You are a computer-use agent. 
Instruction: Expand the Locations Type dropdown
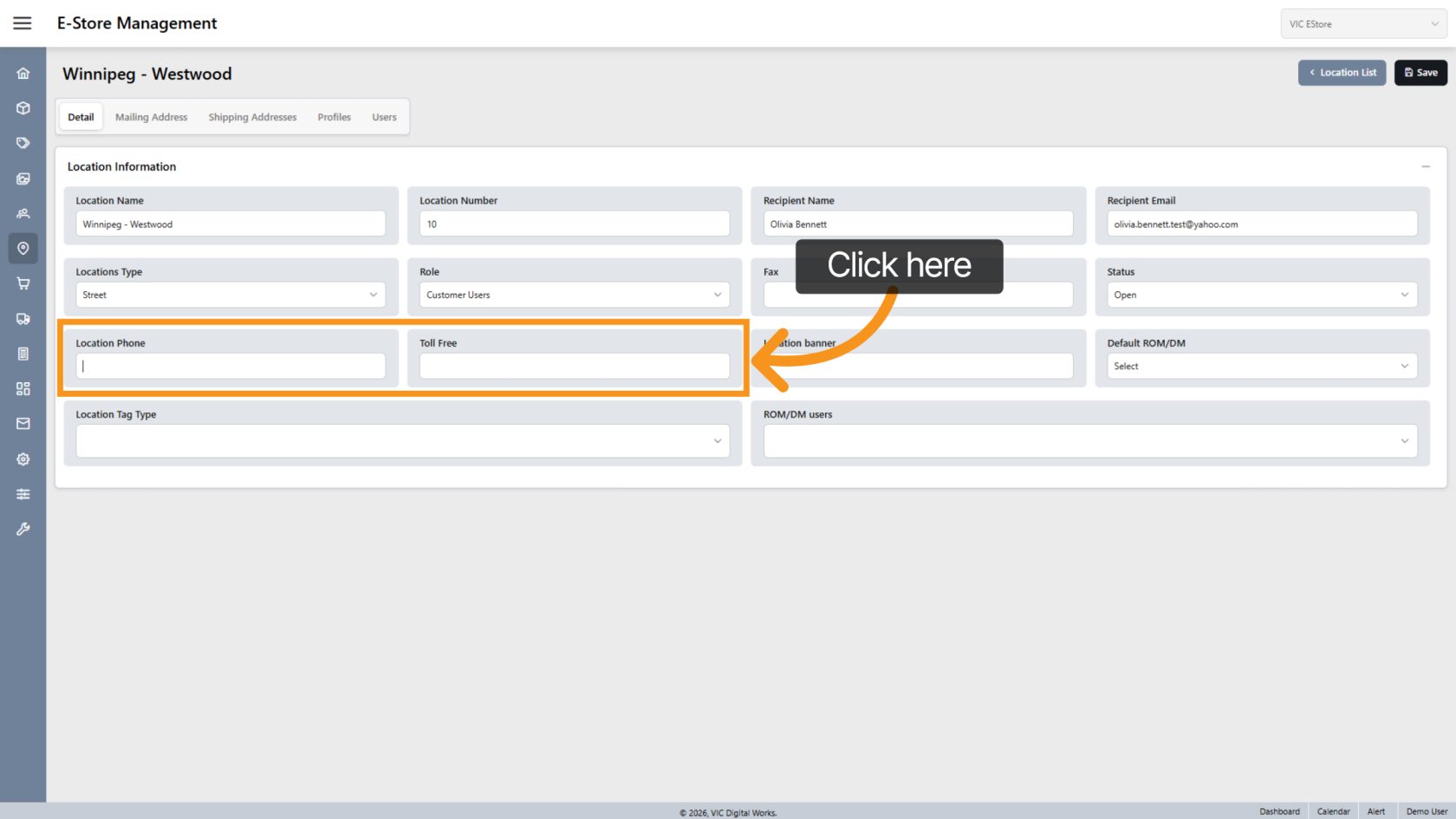point(231,295)
